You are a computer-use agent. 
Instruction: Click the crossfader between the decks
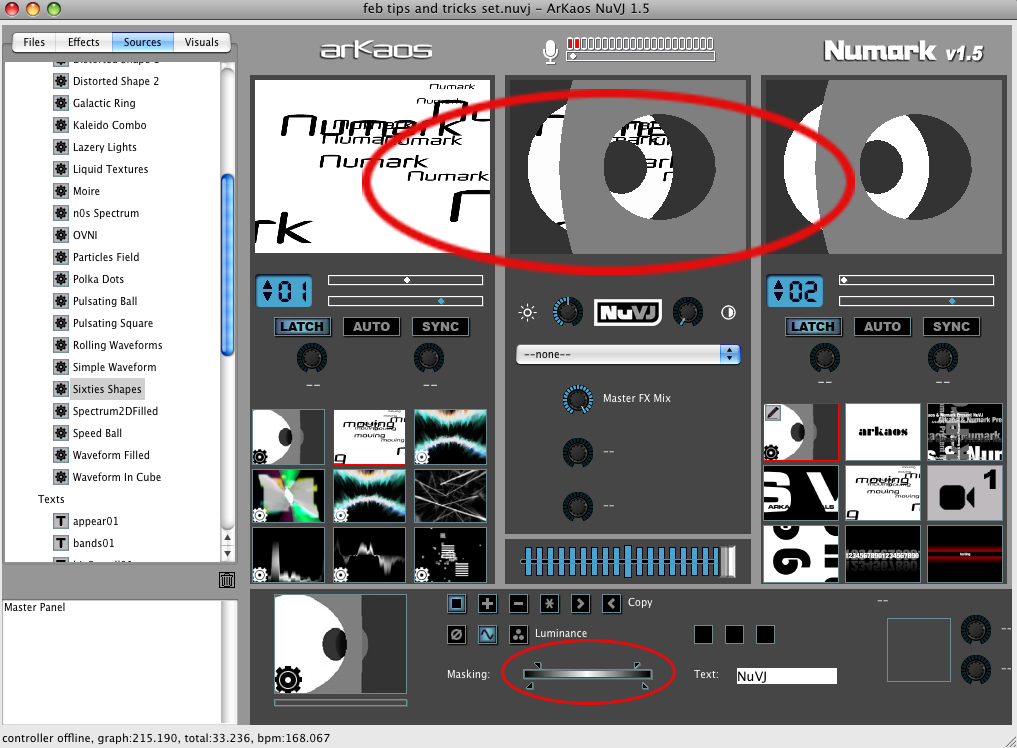pos(628,561)
